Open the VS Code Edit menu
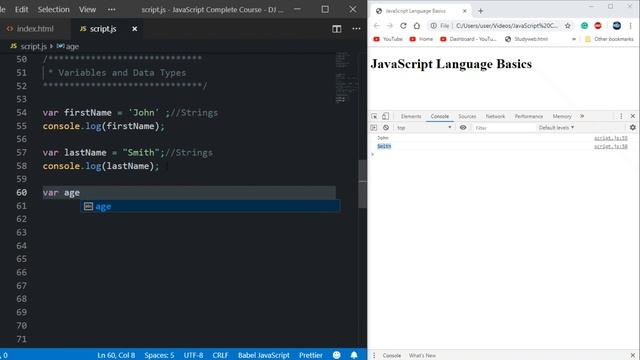Viewport: 640px width, 360px height. click(21, 9)
